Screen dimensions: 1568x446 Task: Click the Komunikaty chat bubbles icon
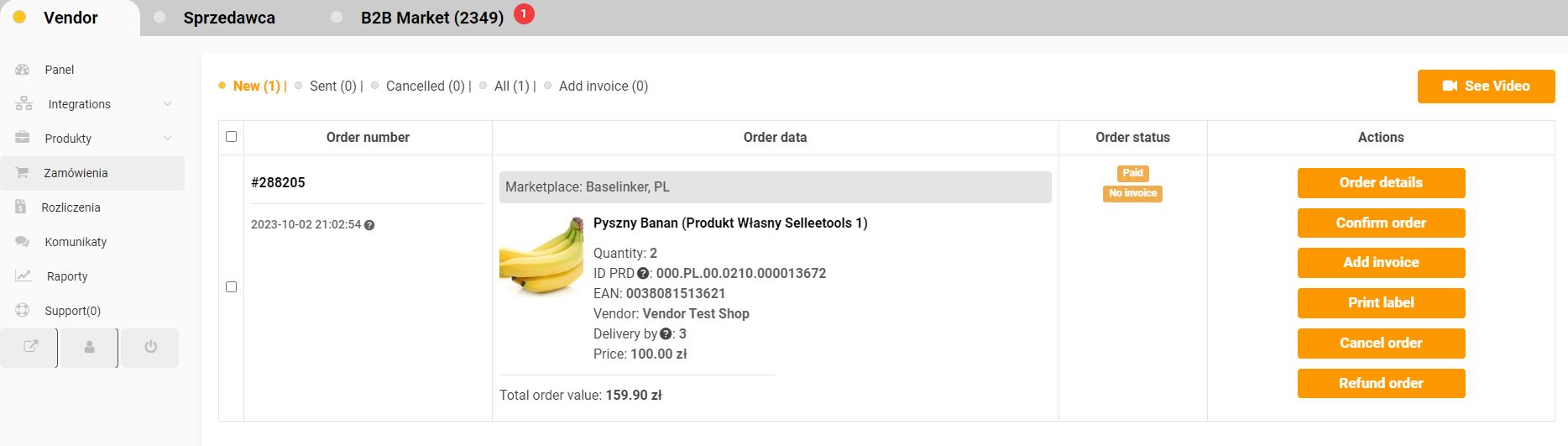pos(23,242)
